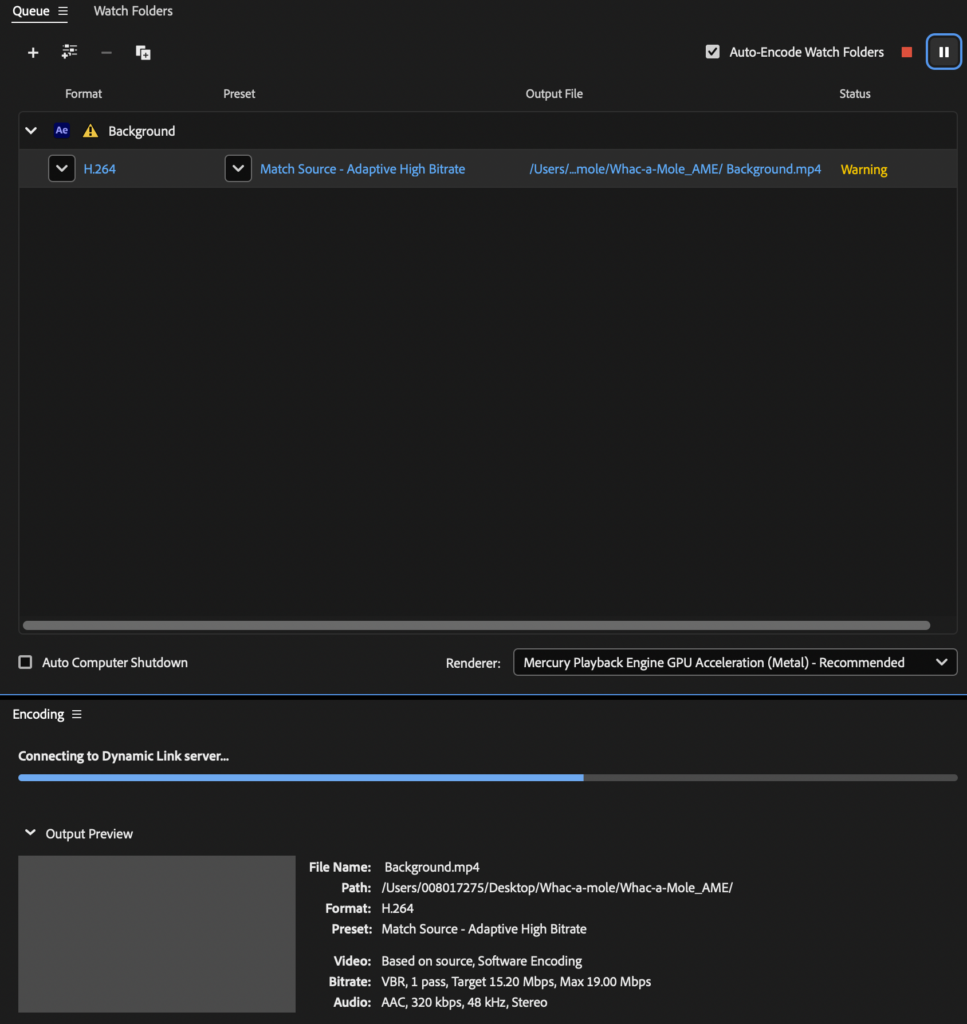Open the preset dropdown arrow

click(x=238, y=169)
